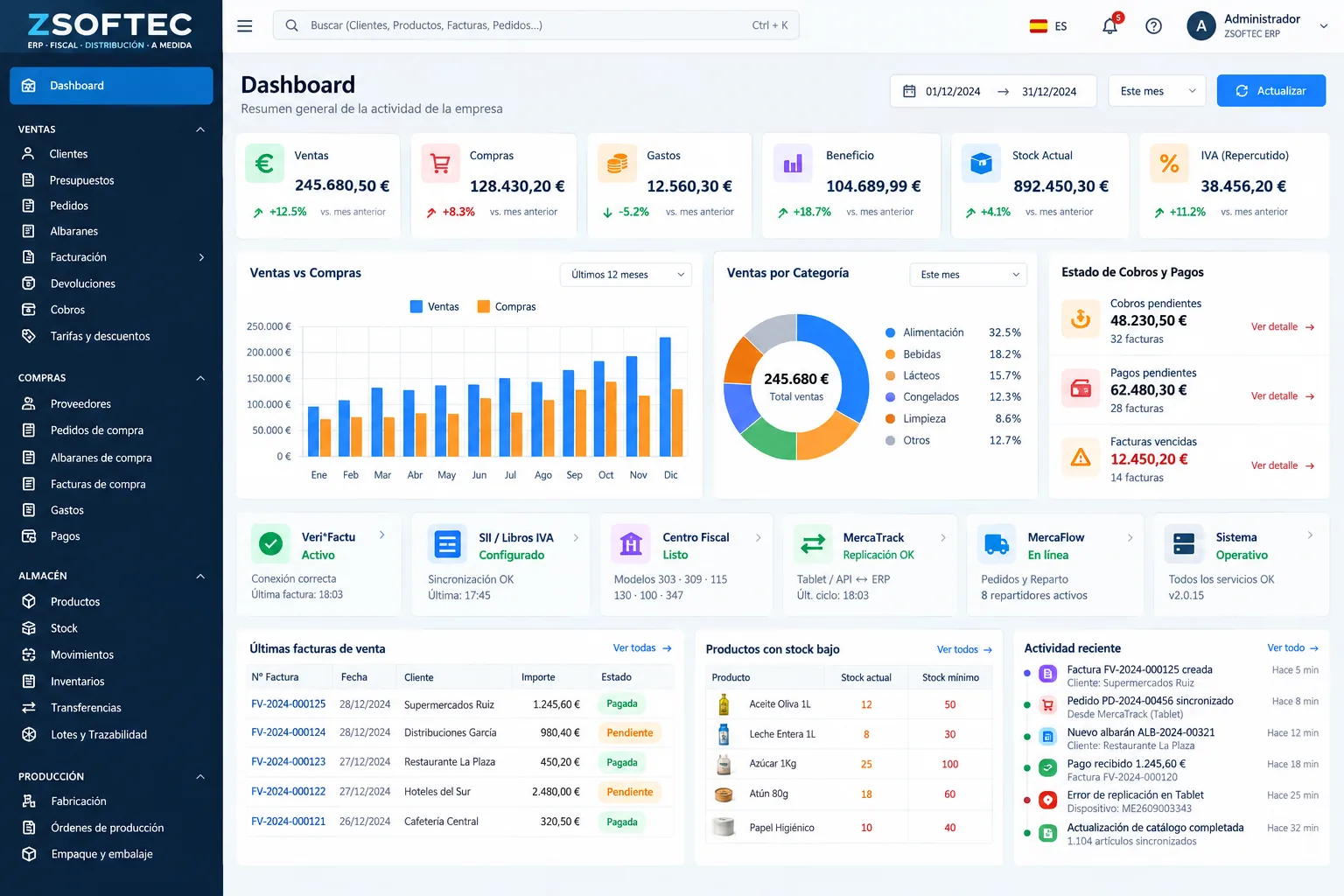This screenshot has height=896, width=1344.
Task: Collapse the ALMACÉN sidebar section
Action: click(x=200, y=576)
